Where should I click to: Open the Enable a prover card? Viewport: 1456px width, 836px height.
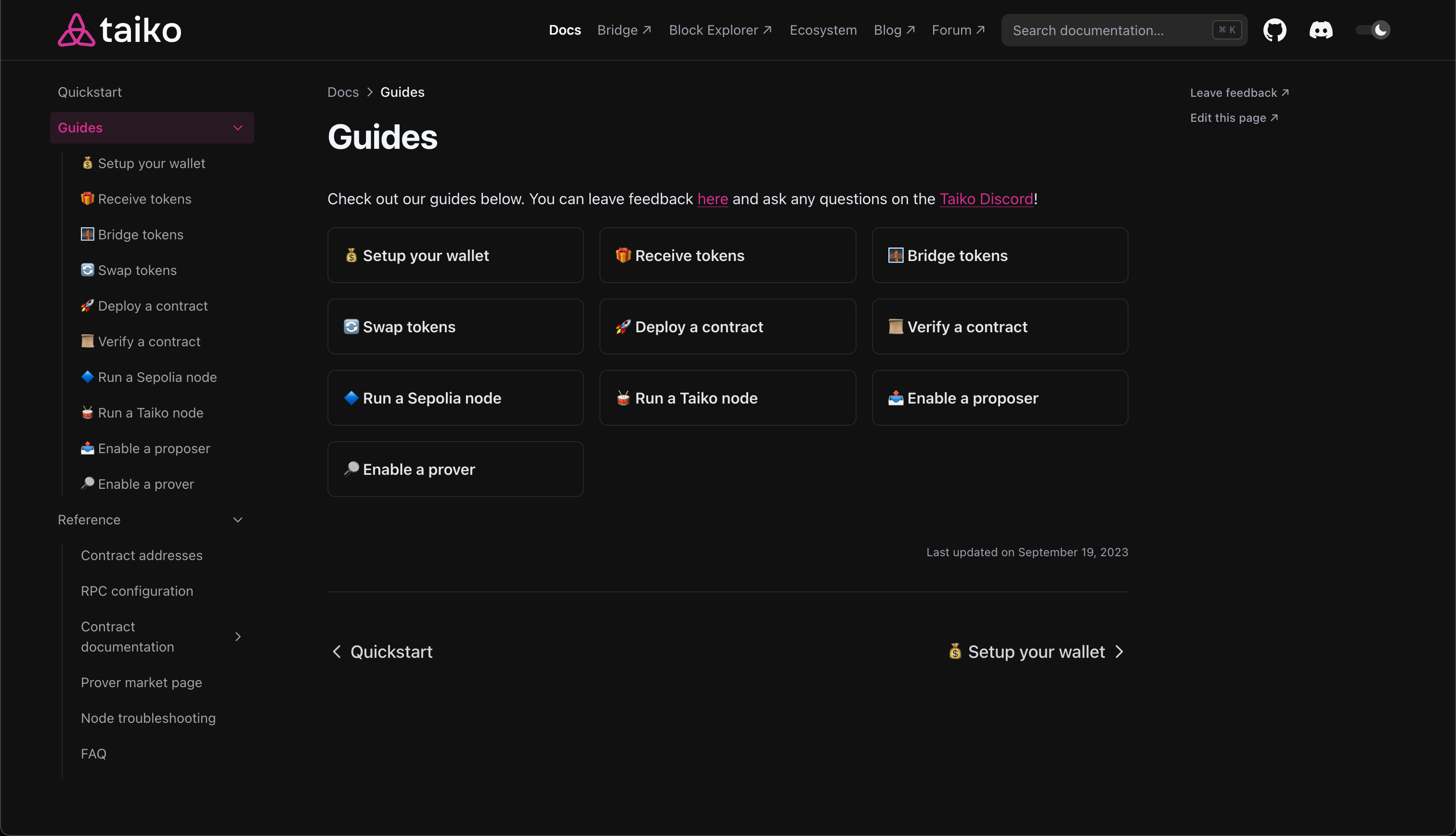(x=455, y=469)
